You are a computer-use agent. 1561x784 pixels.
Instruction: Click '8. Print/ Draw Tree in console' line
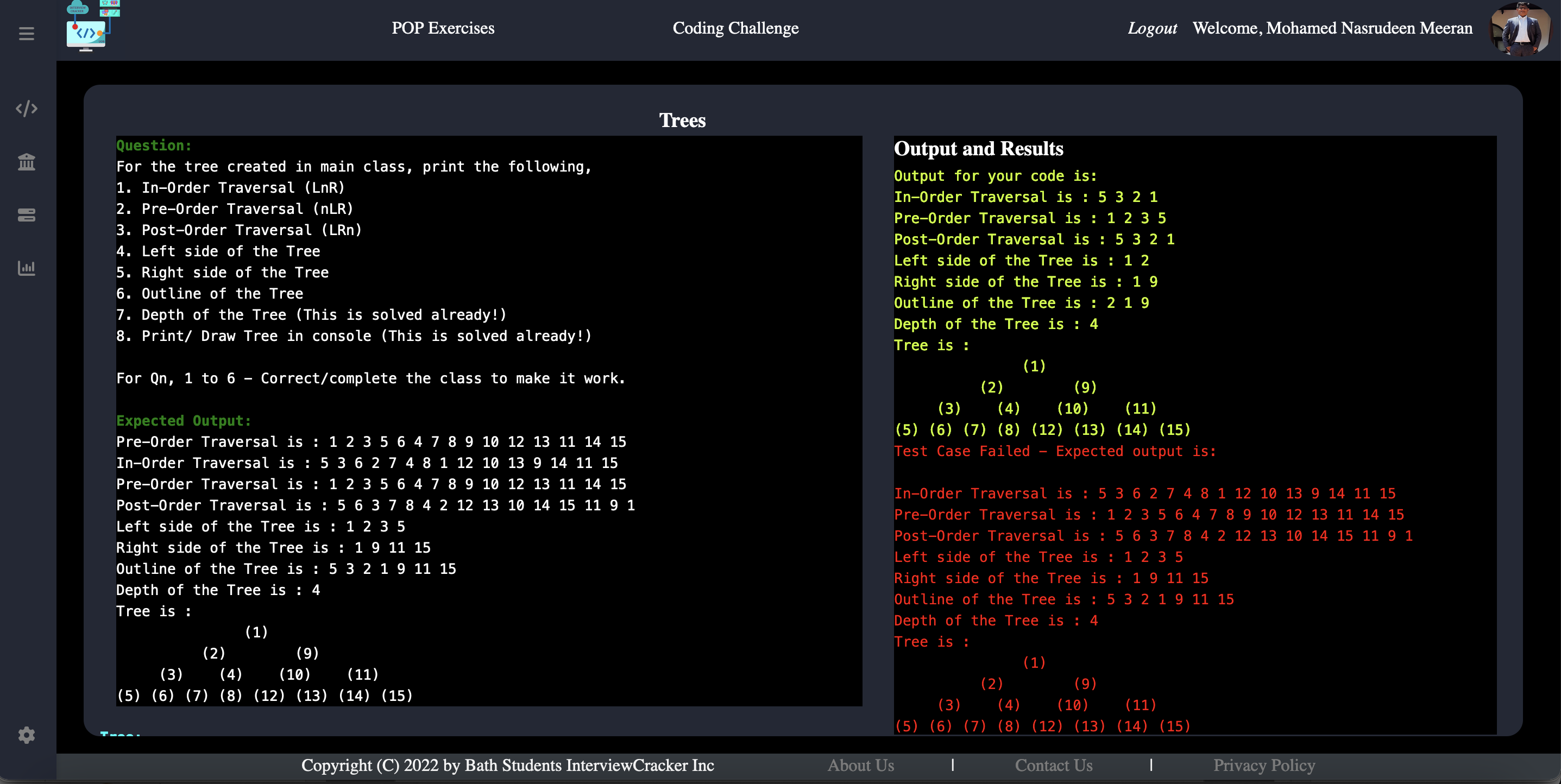(x=354, y=336)
